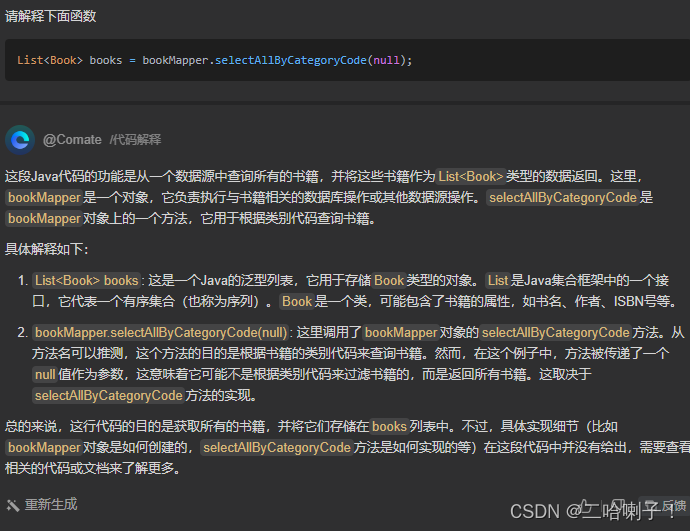This screenshot has width=690, height=531.
Task: Click the List<Book> books chip in item 1
Action: tap(87, 281)
